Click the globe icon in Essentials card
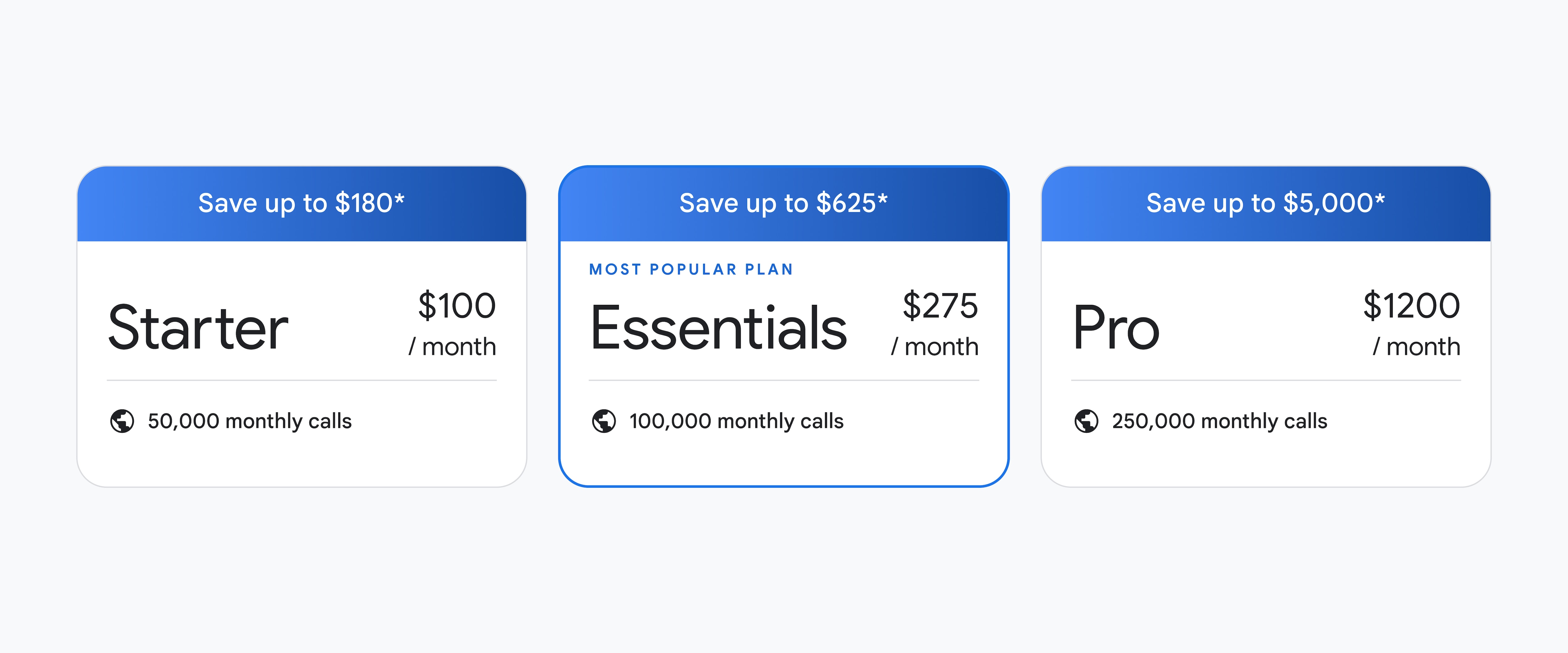Image resolution: width=1568 pixels, height=653 pixels. click(x=604, y=420)
